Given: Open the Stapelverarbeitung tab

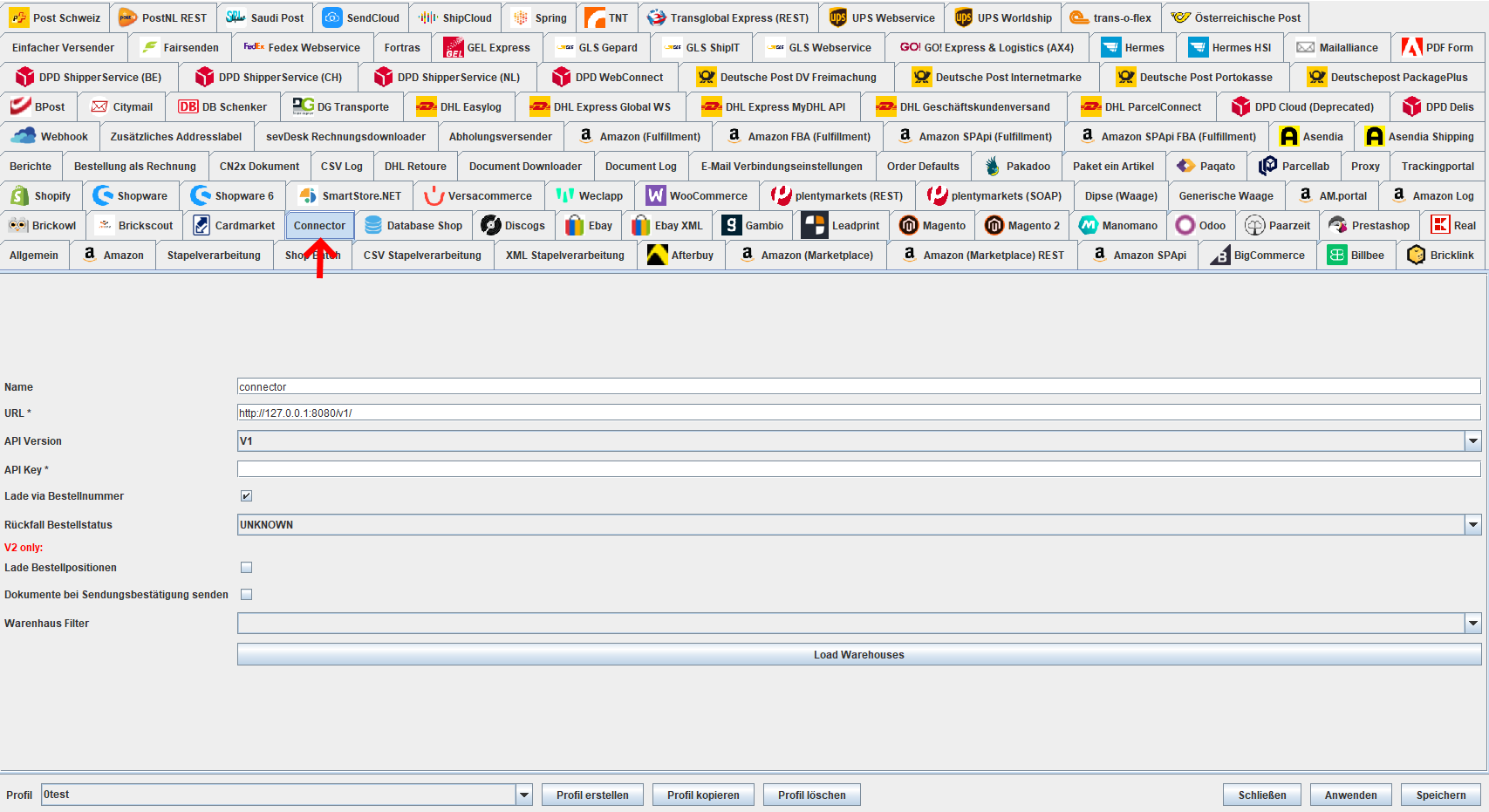Looking at the screenshot, I should [214, 255].
